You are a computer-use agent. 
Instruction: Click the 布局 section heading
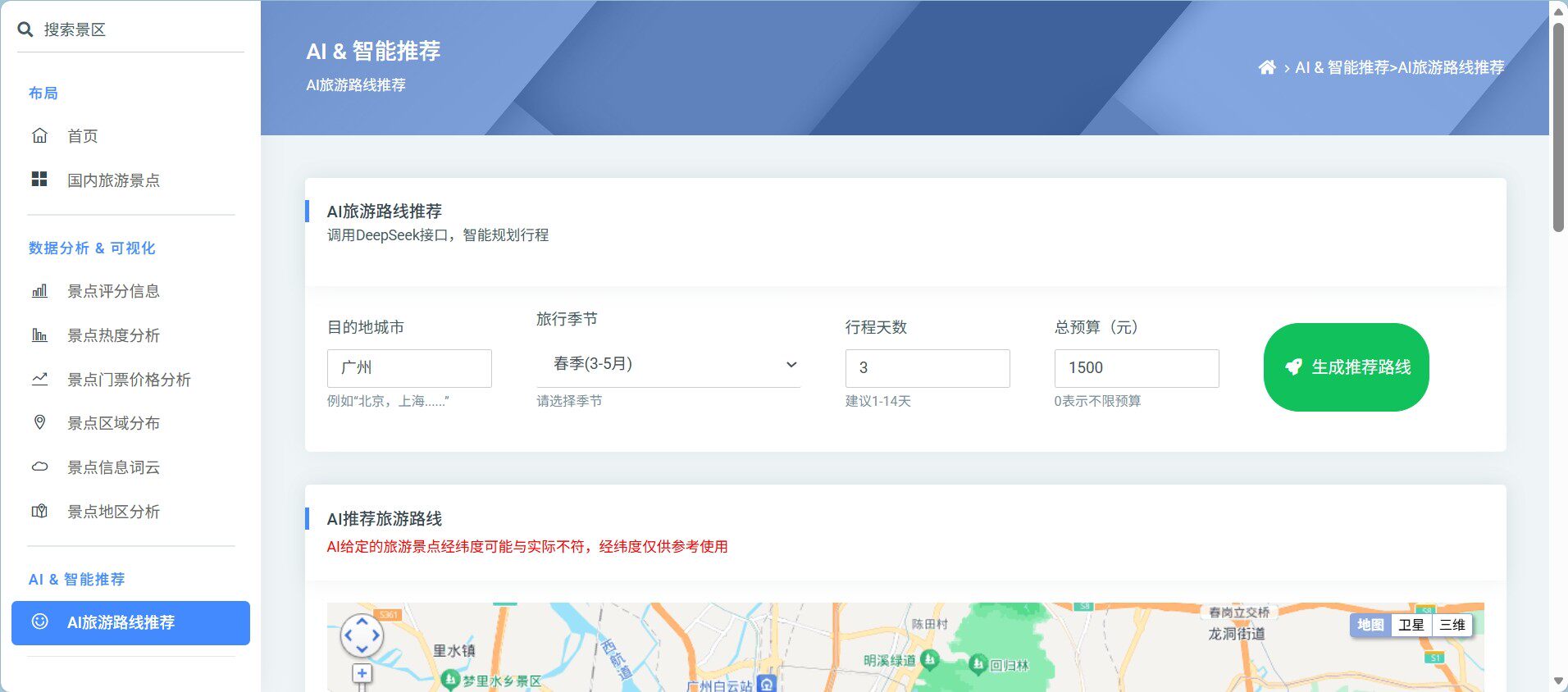[x=43, y=93]
